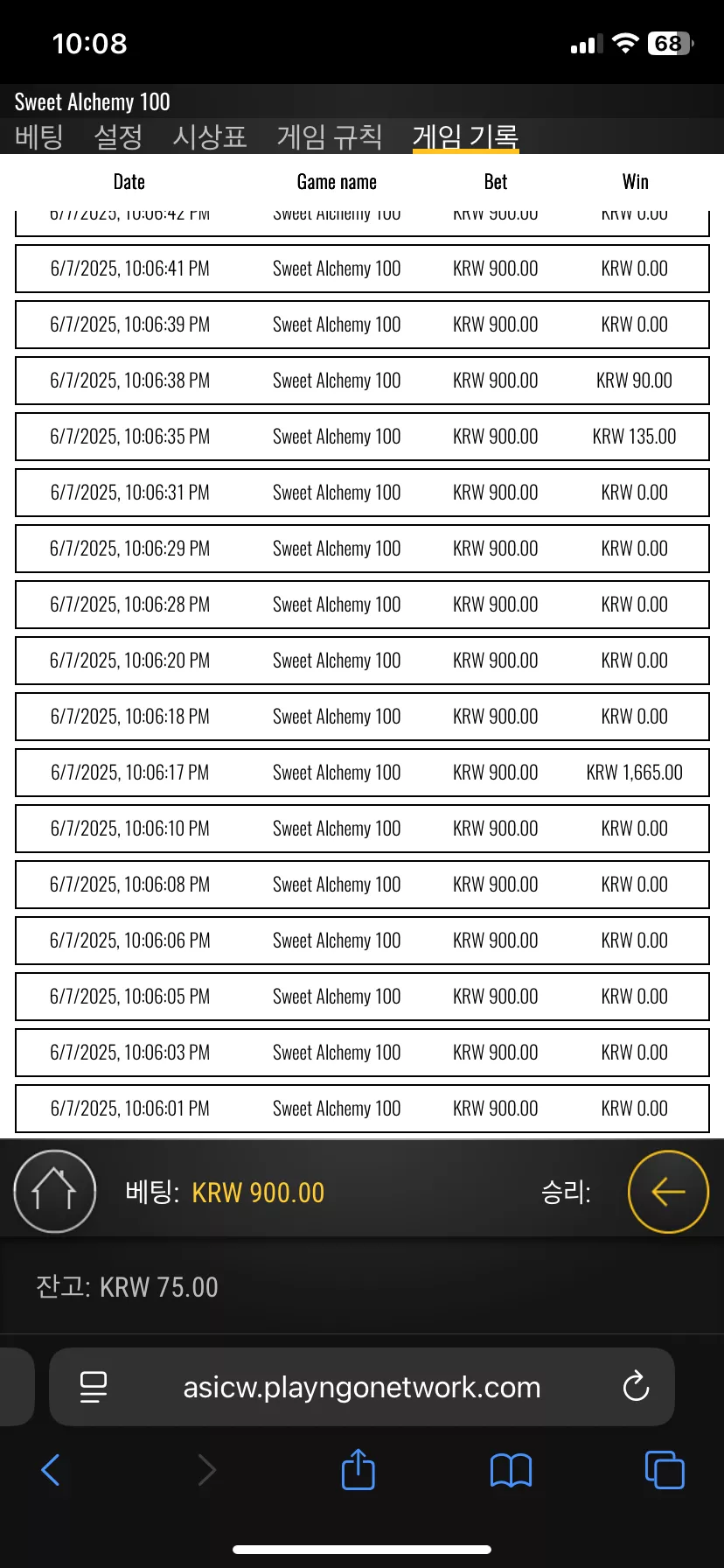The height and width of the screenshot is (1568, 724).
Task: Select the 게임 기록 history tab
Action: 466,136
